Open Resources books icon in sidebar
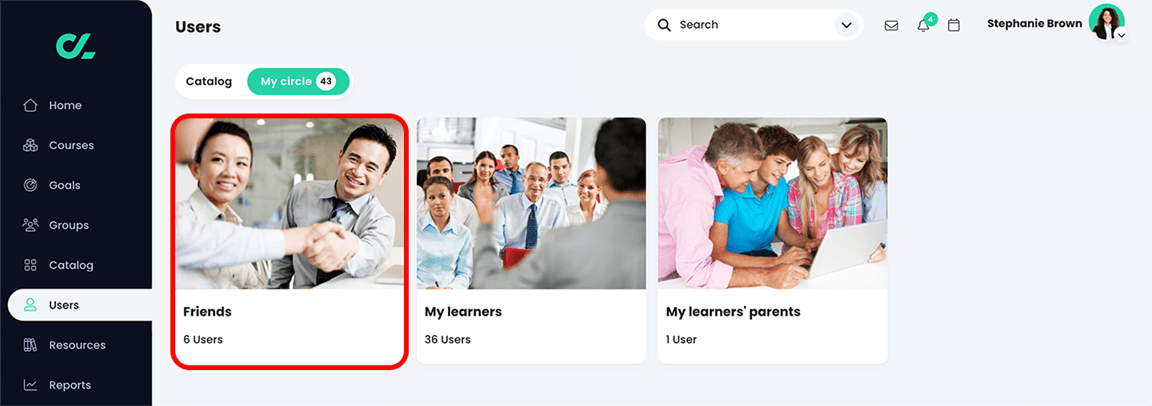Screen dimensions: 1152x406 [x=30, y=344]
